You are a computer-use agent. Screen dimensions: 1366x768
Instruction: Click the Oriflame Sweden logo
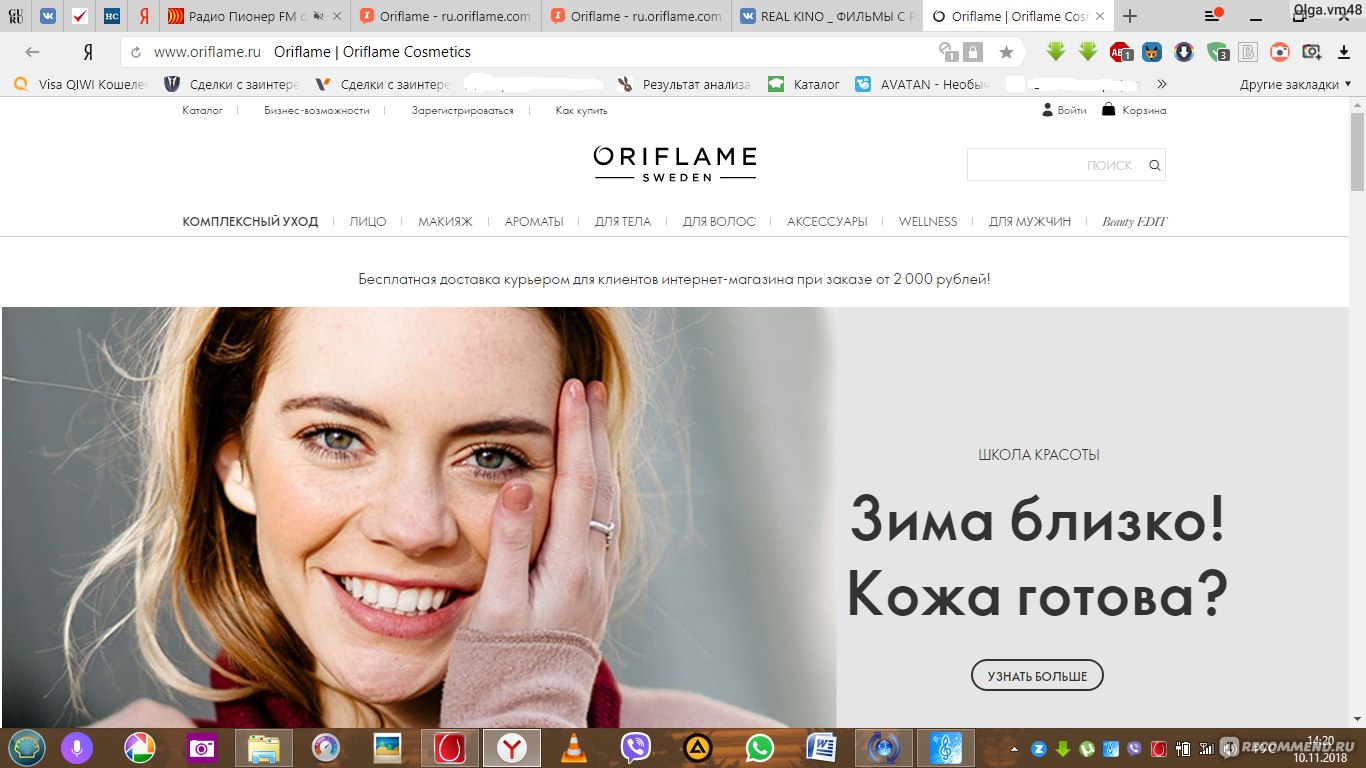675,163
